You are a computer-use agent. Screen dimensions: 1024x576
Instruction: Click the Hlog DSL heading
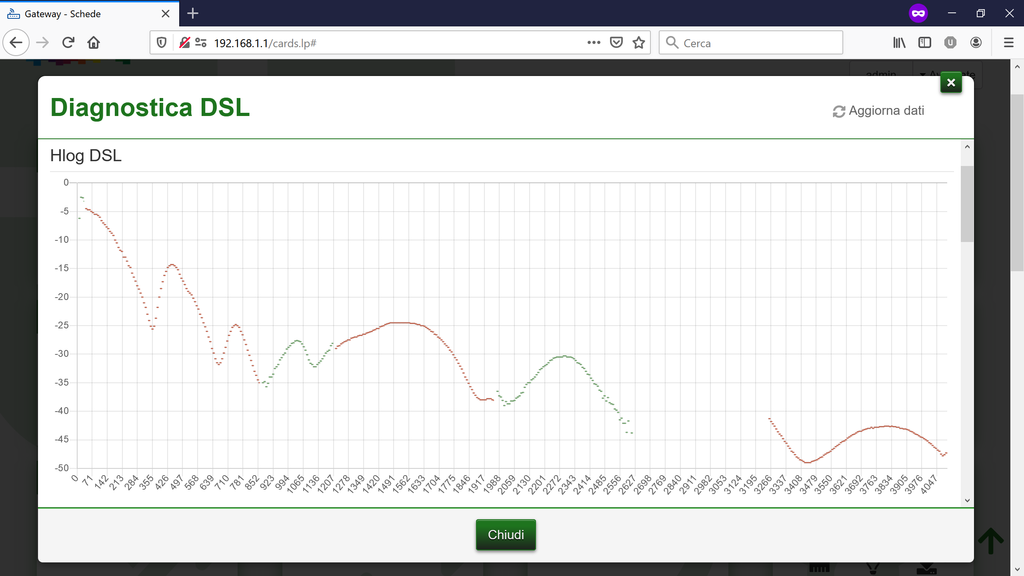point(86,155)
